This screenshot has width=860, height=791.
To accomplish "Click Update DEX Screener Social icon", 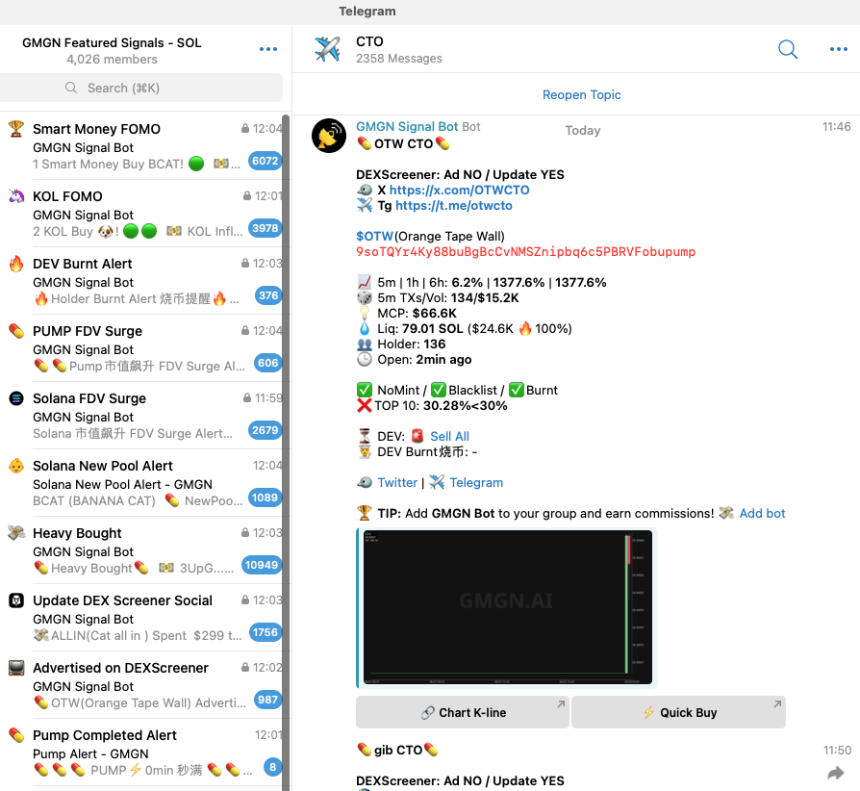I will point(16,601).
